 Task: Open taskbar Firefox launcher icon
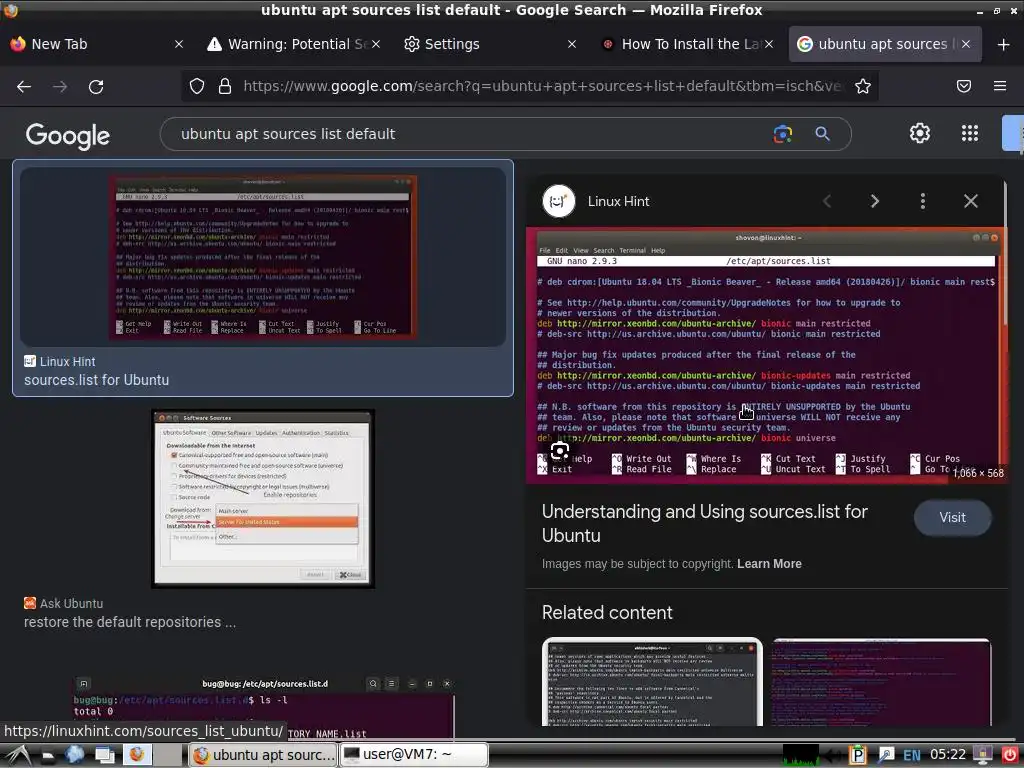tap(136, 755)
